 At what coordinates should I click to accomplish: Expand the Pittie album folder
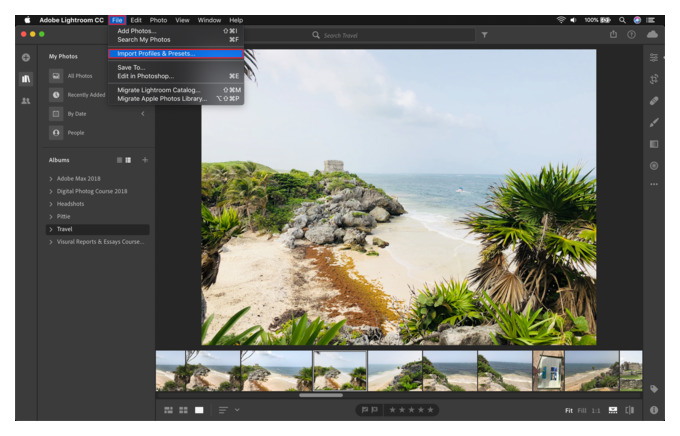(51, 216)
